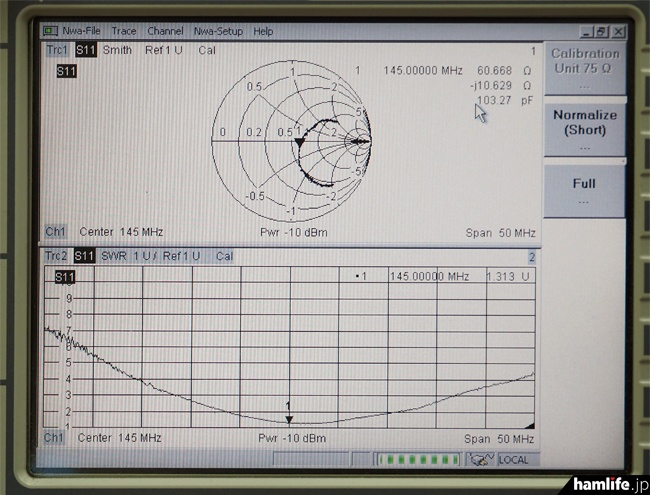Click the Trc1 trace name label
This screenshot has height=495, width=650.
(x=57, y=50)
